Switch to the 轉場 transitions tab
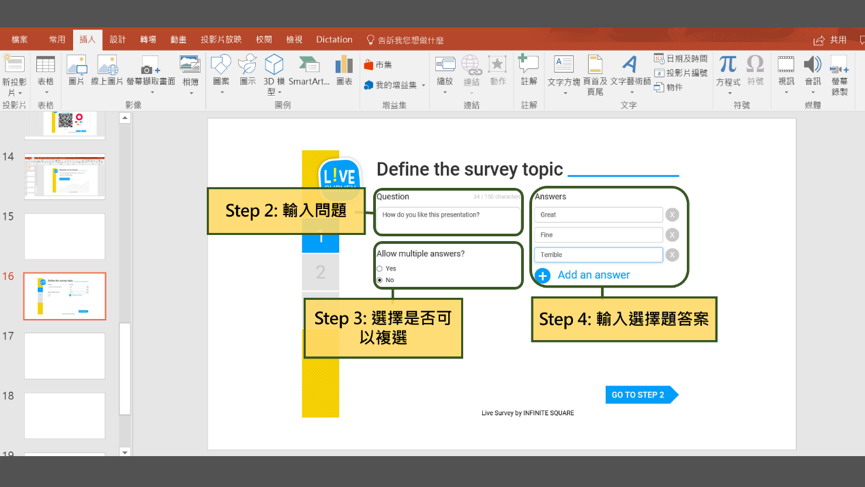This screenshot has height=487, width=865. click(x=148, y=40)
